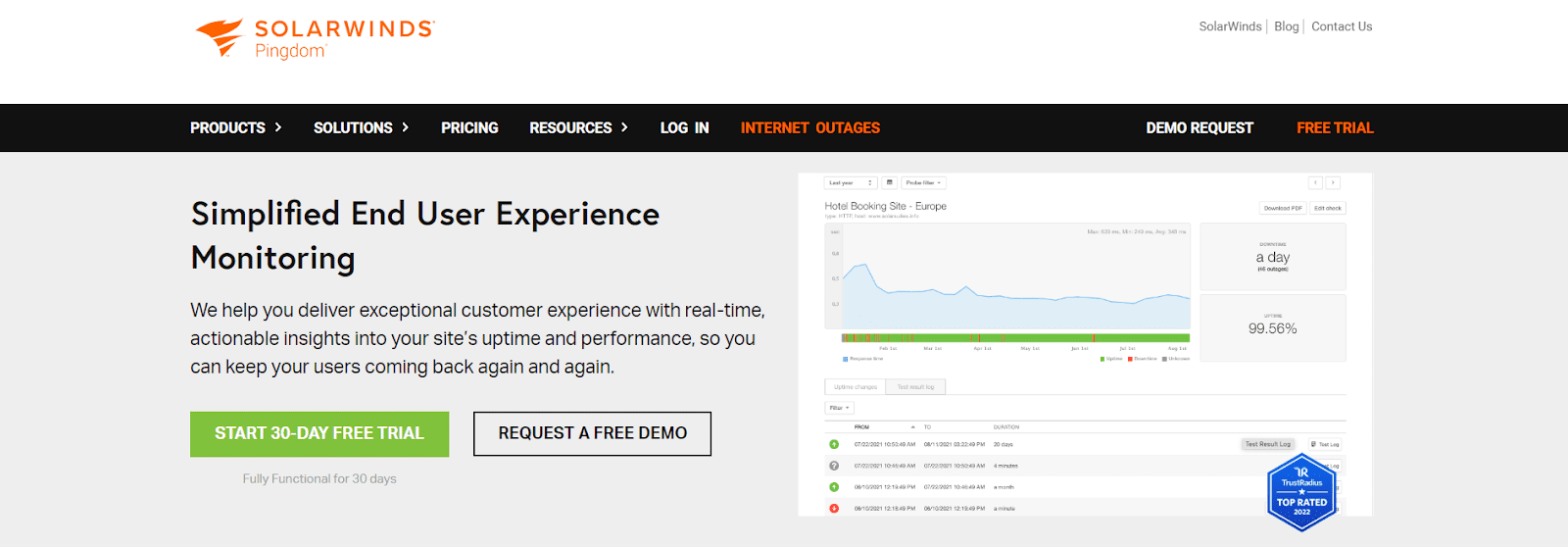Click the red Downtime legend marker
The width and height of the screenshot is (1568, 547).
1130,359
